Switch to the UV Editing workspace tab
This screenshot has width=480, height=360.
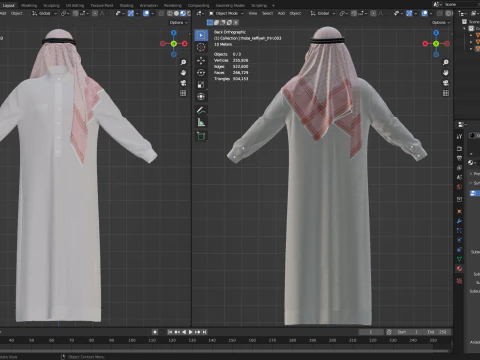click(75, 5)
